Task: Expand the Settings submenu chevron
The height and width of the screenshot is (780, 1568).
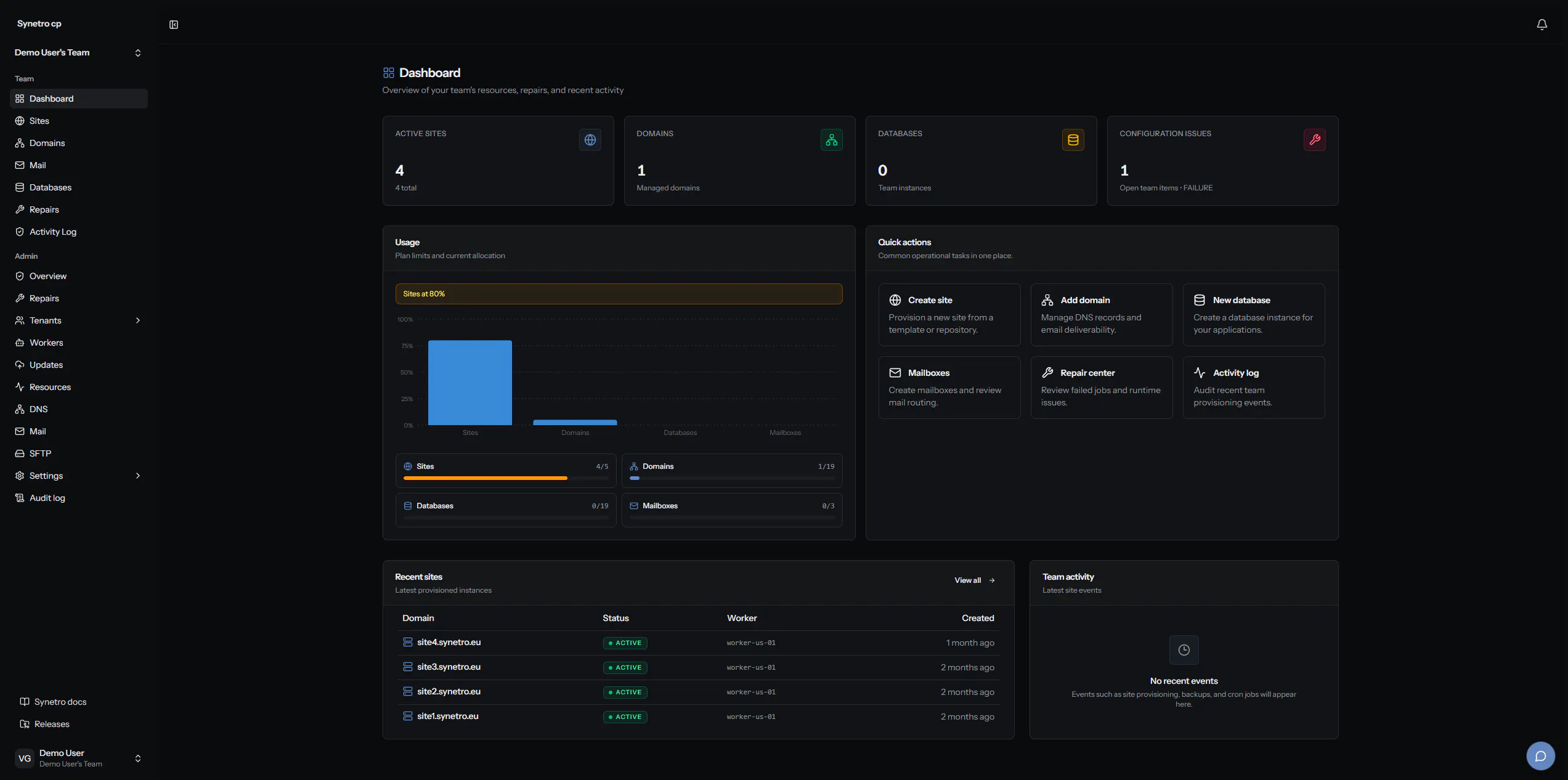Action: [x=138, y=476]
